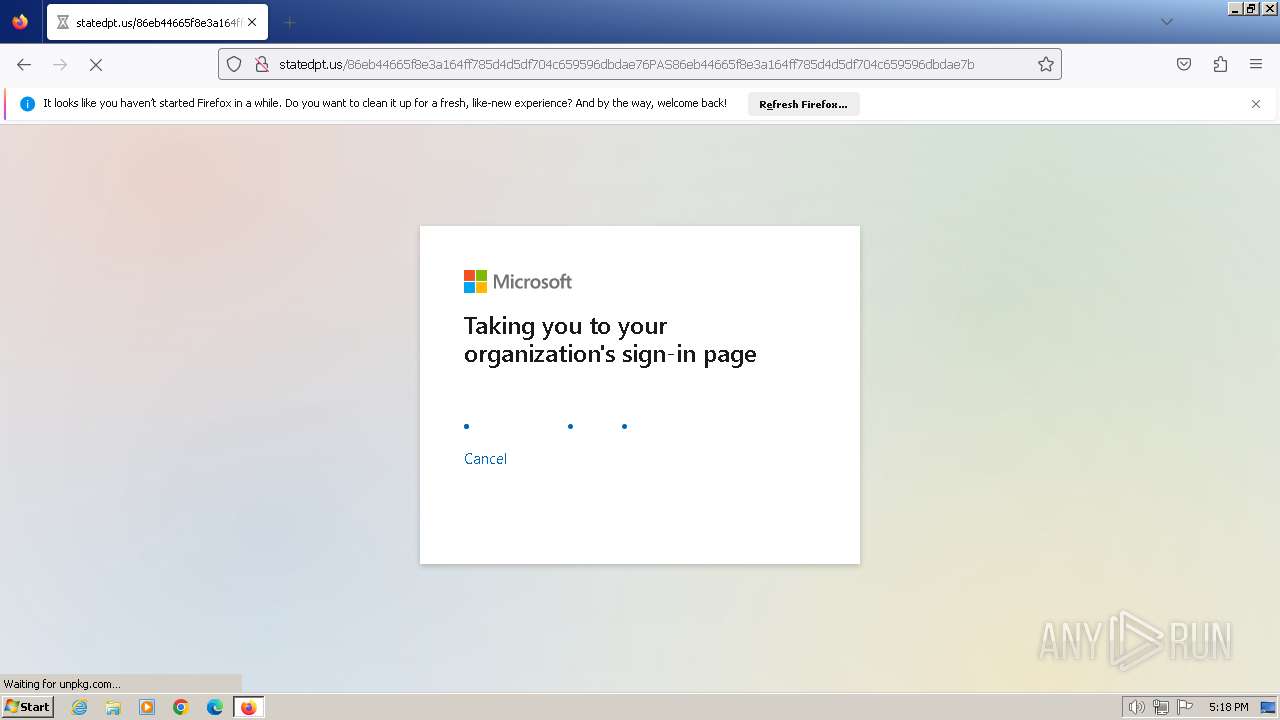
Task: Click the Firefox logo icon in title bar
Action: click(x=20, y=22)
